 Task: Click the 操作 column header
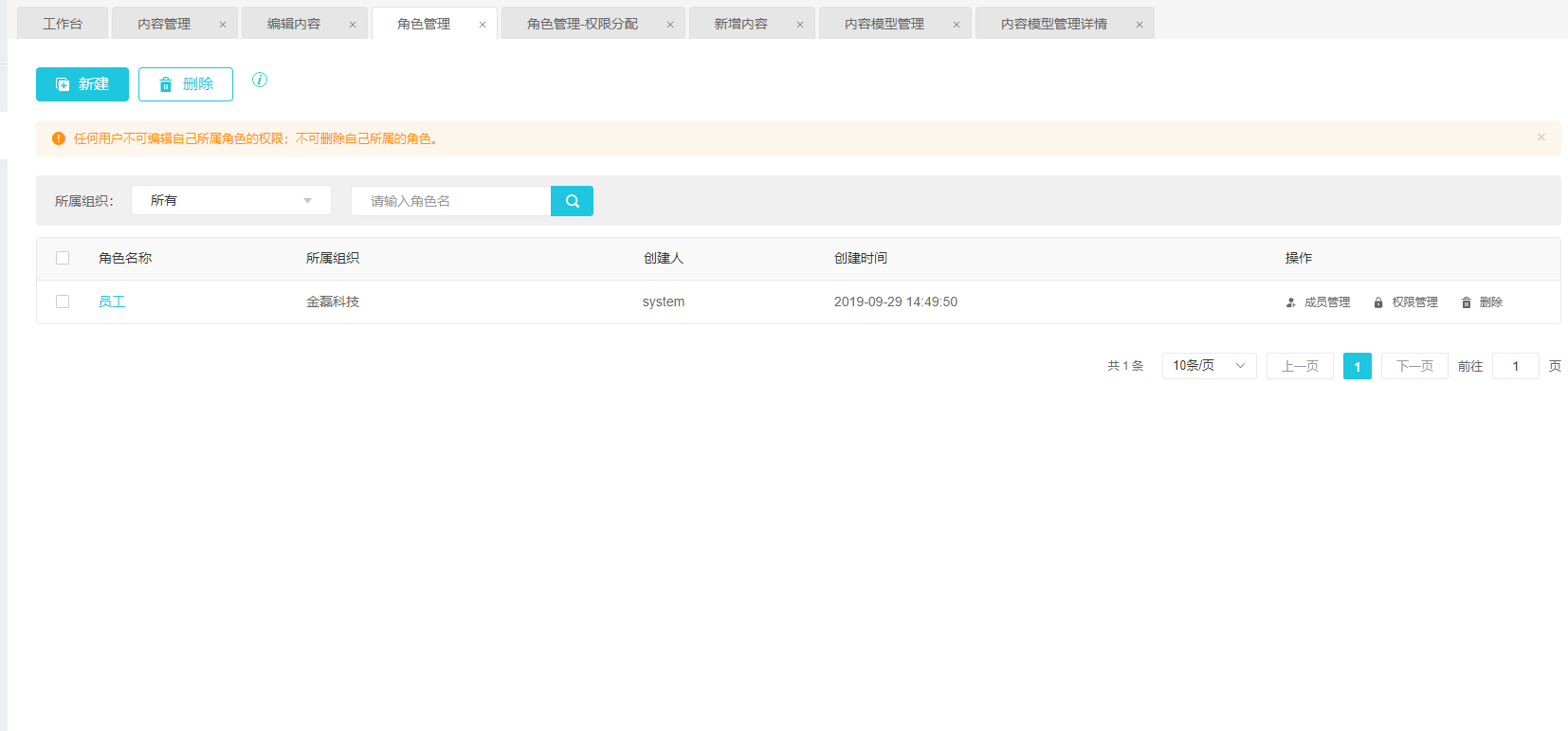click(x=1299, y=258)
